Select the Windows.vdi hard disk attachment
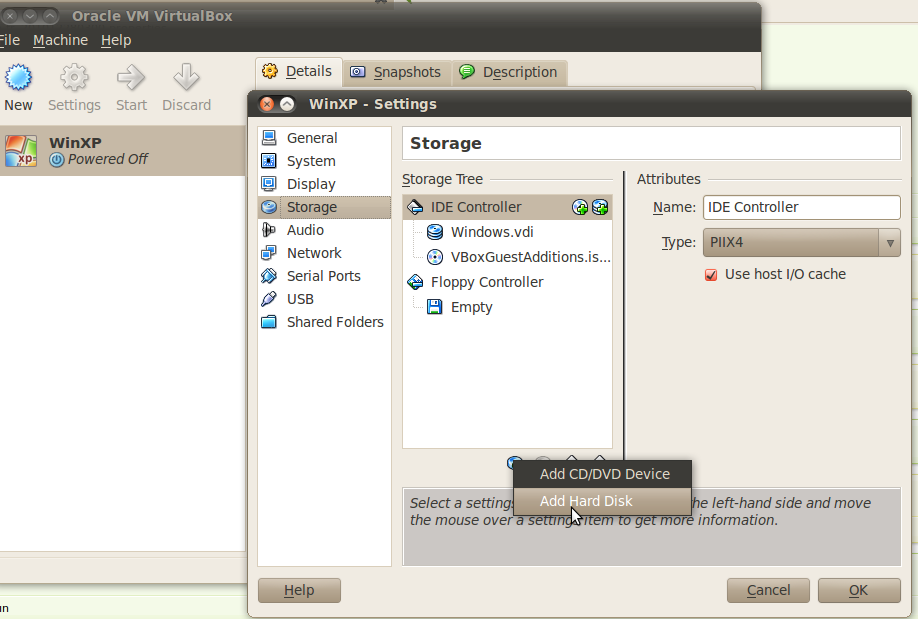 click(x=507, y=232)
